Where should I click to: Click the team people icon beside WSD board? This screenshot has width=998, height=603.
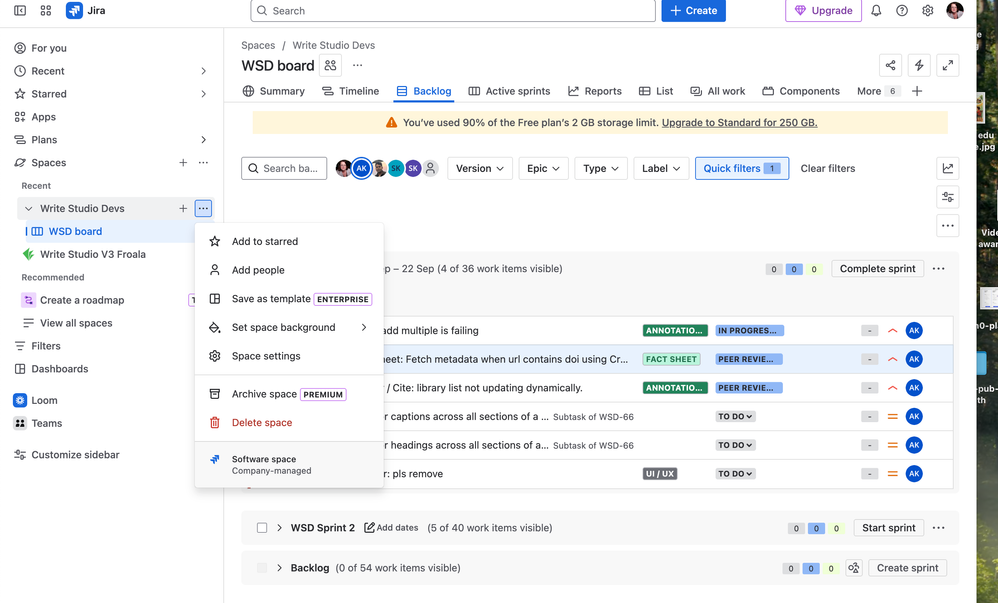pyautogui.click(x=330, y=65)
